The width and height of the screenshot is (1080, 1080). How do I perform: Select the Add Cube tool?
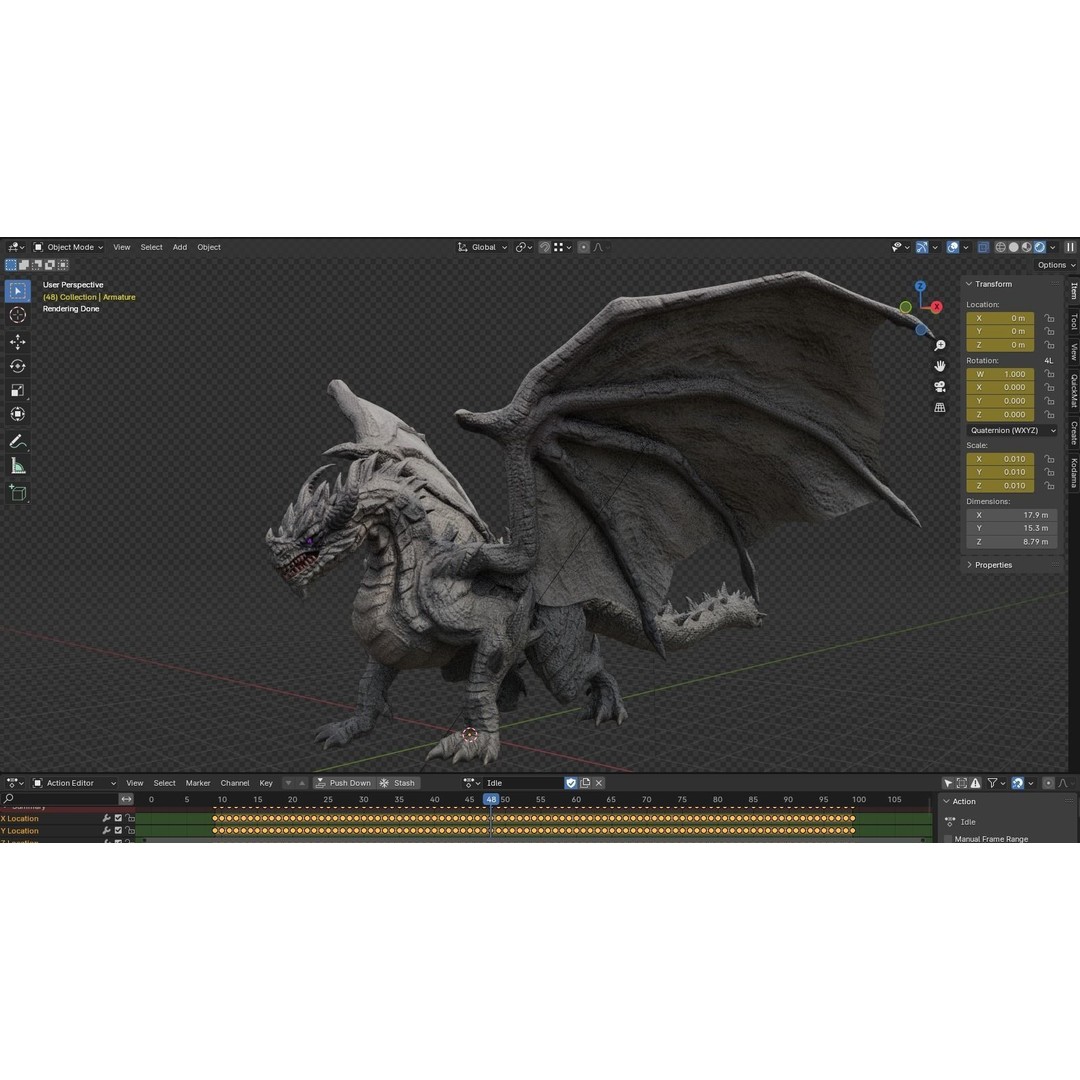click(18, 493)
